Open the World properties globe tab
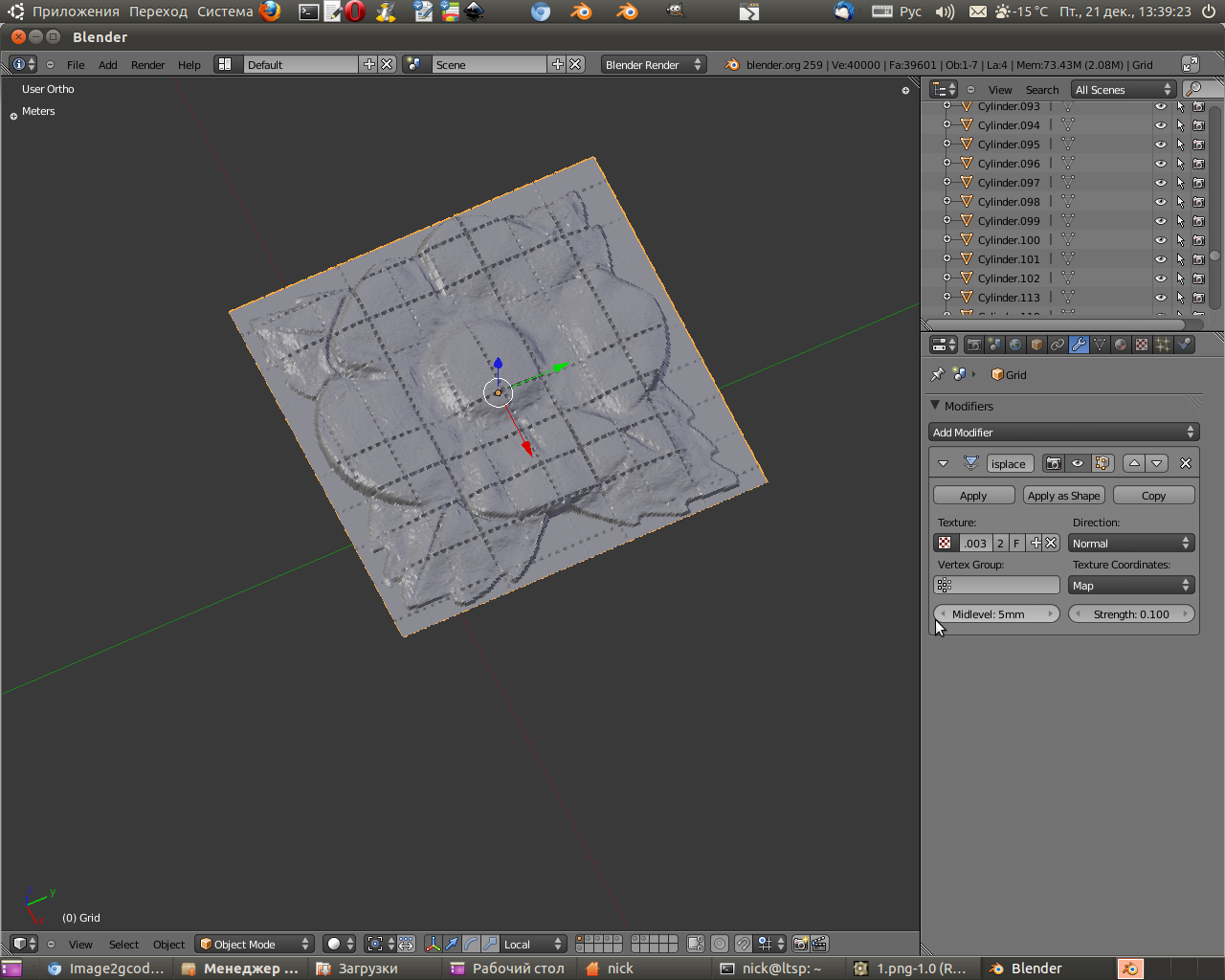Image resolution: width=1225 pixels, height=980 pixels. (1015, 345)
